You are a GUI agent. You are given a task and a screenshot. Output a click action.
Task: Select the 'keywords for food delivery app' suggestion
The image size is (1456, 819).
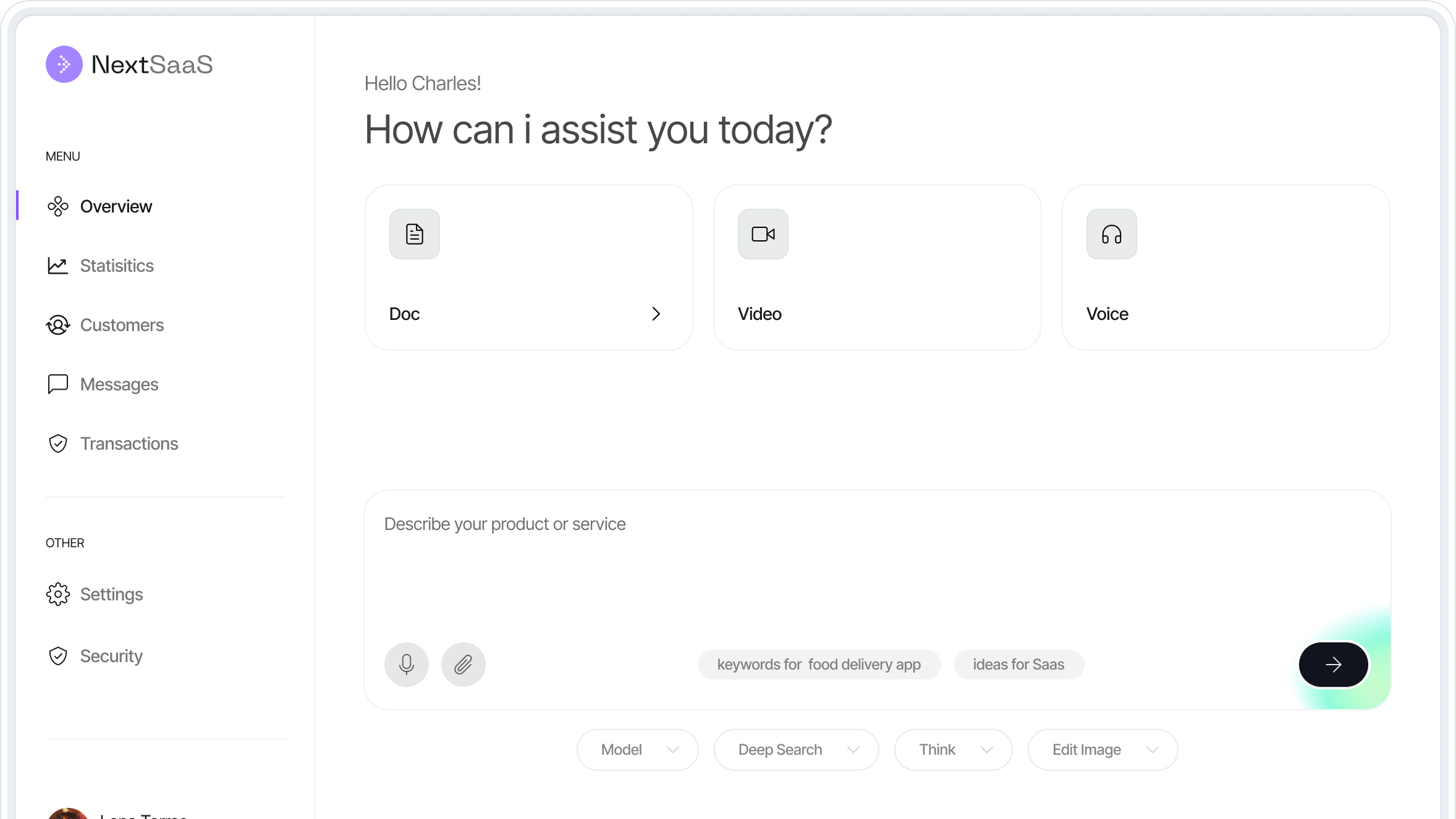click(x=818, y=665)
